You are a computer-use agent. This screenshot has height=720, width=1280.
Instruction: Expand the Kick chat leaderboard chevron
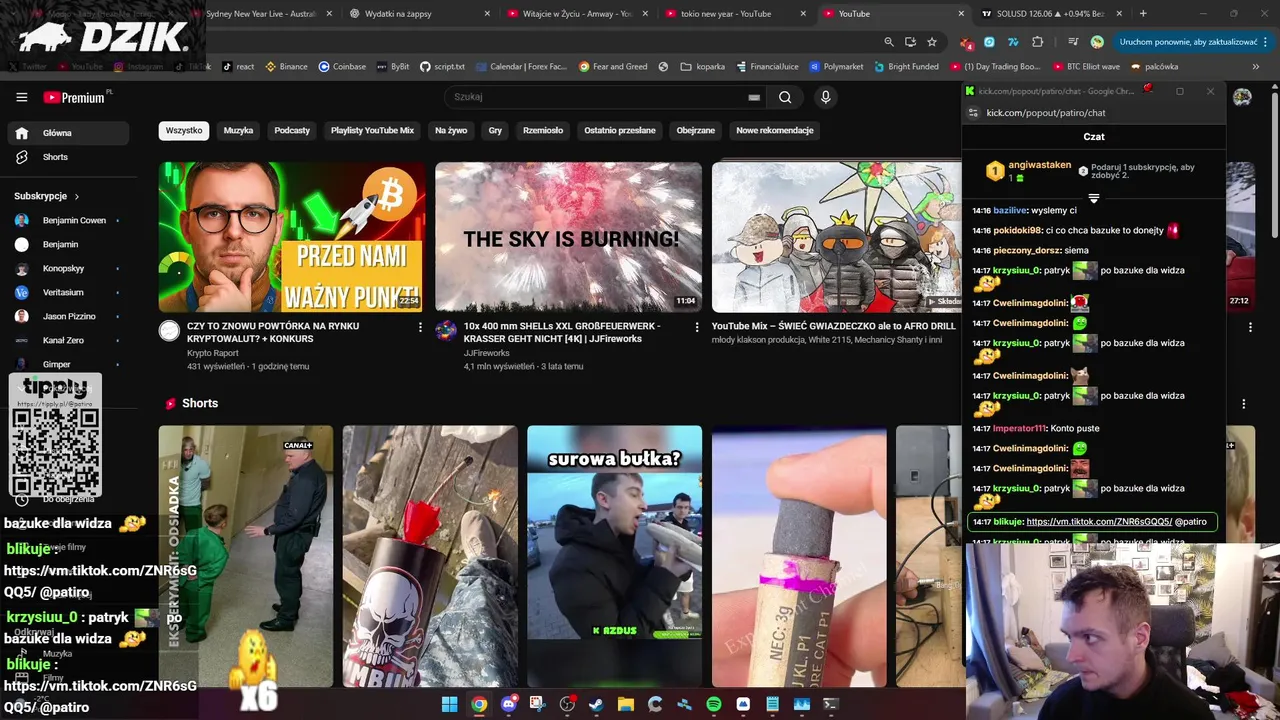(1093, 199)
